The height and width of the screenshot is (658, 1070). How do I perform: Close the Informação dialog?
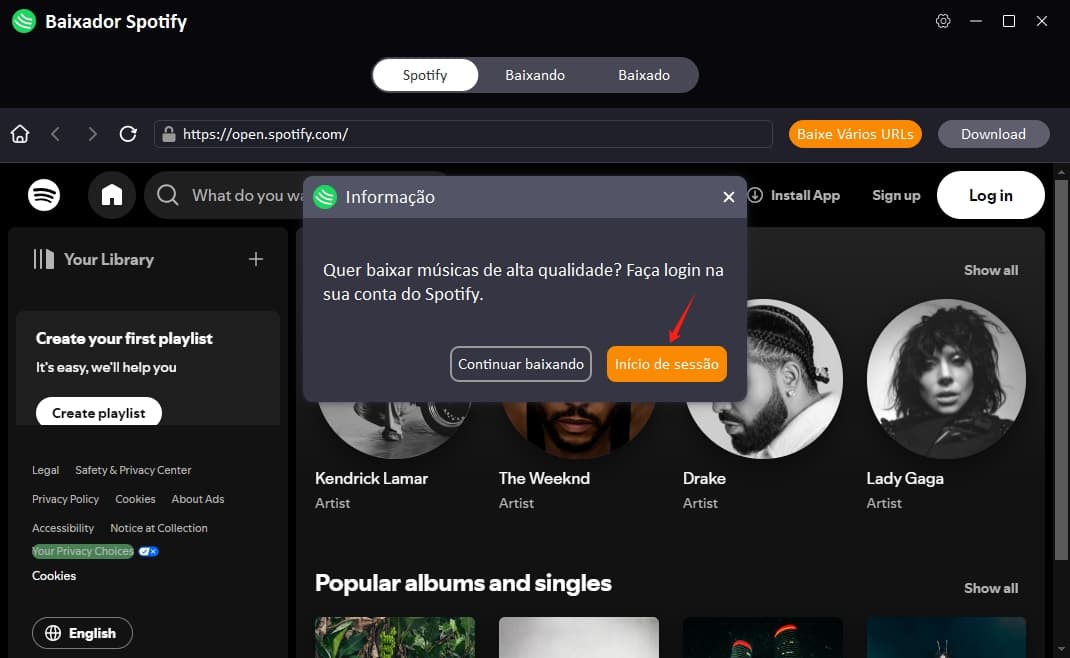(729, 197)
